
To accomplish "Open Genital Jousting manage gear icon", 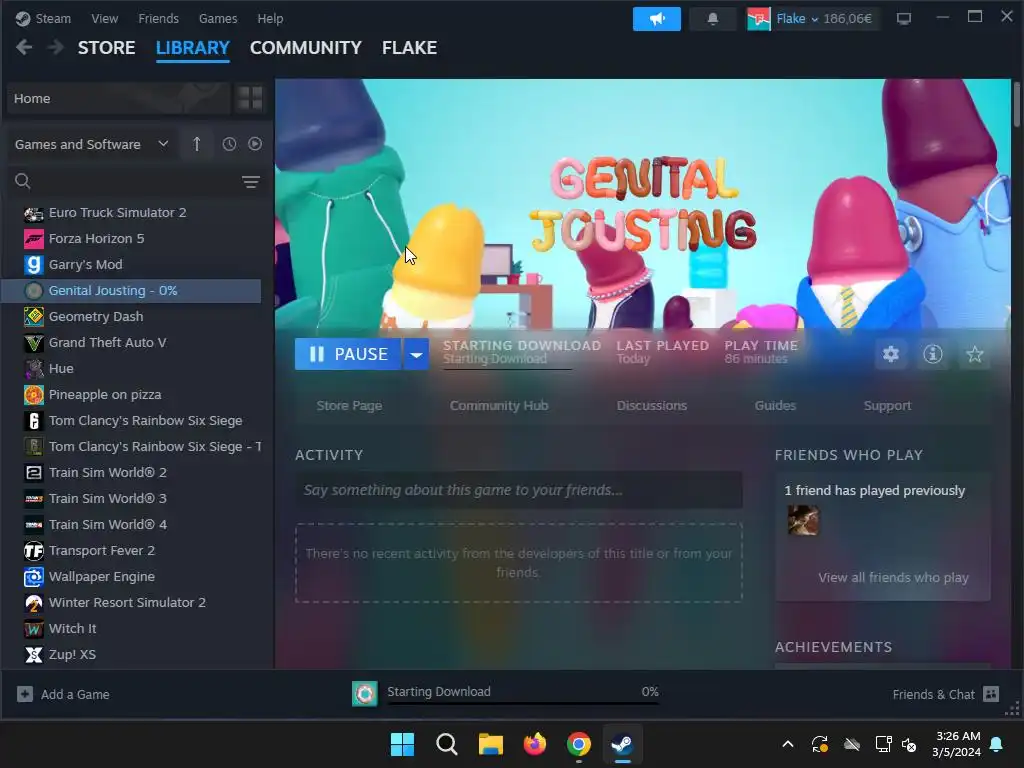I will [x=891, y=354].
